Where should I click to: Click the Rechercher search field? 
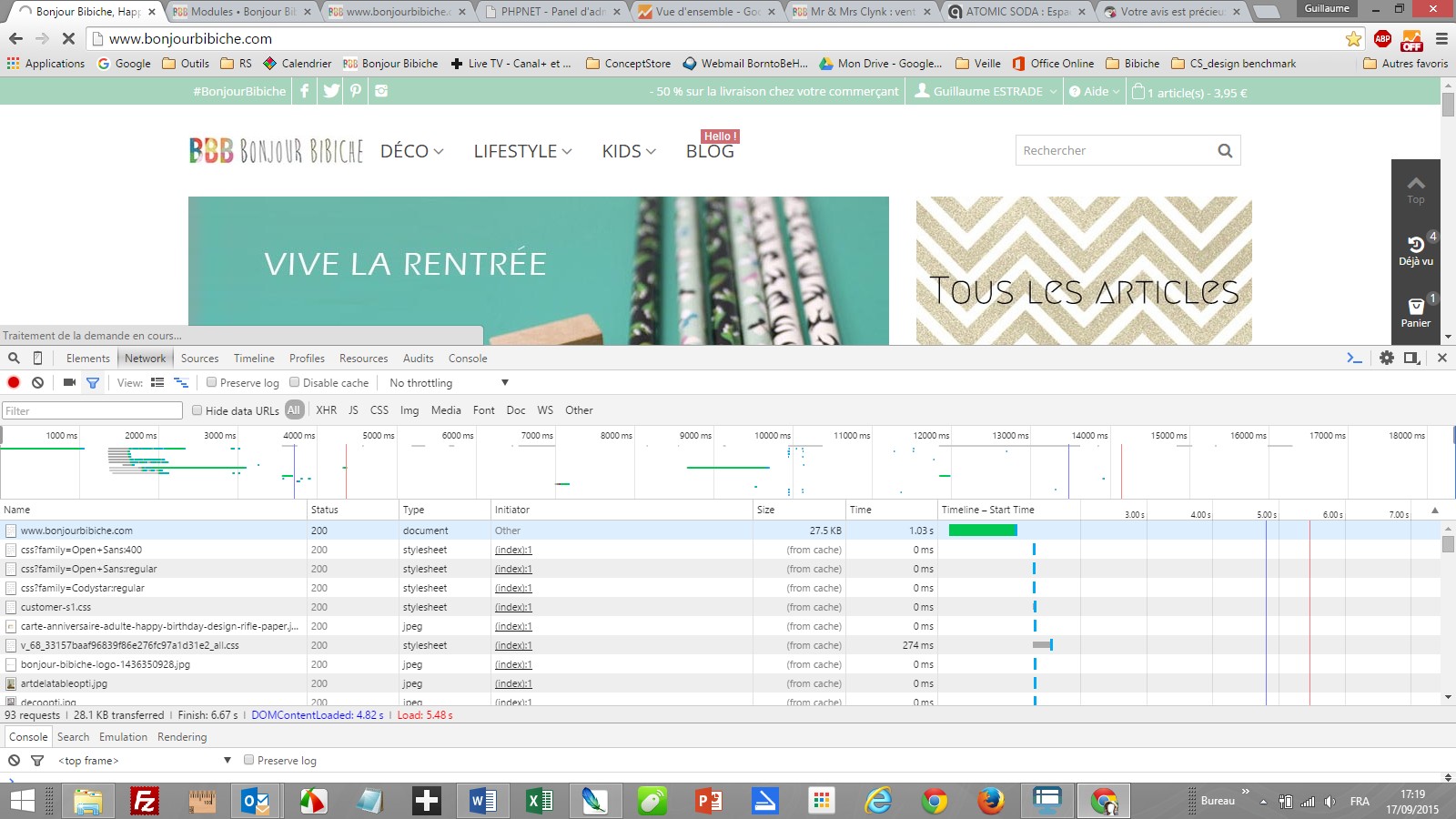click(1115, 151)
